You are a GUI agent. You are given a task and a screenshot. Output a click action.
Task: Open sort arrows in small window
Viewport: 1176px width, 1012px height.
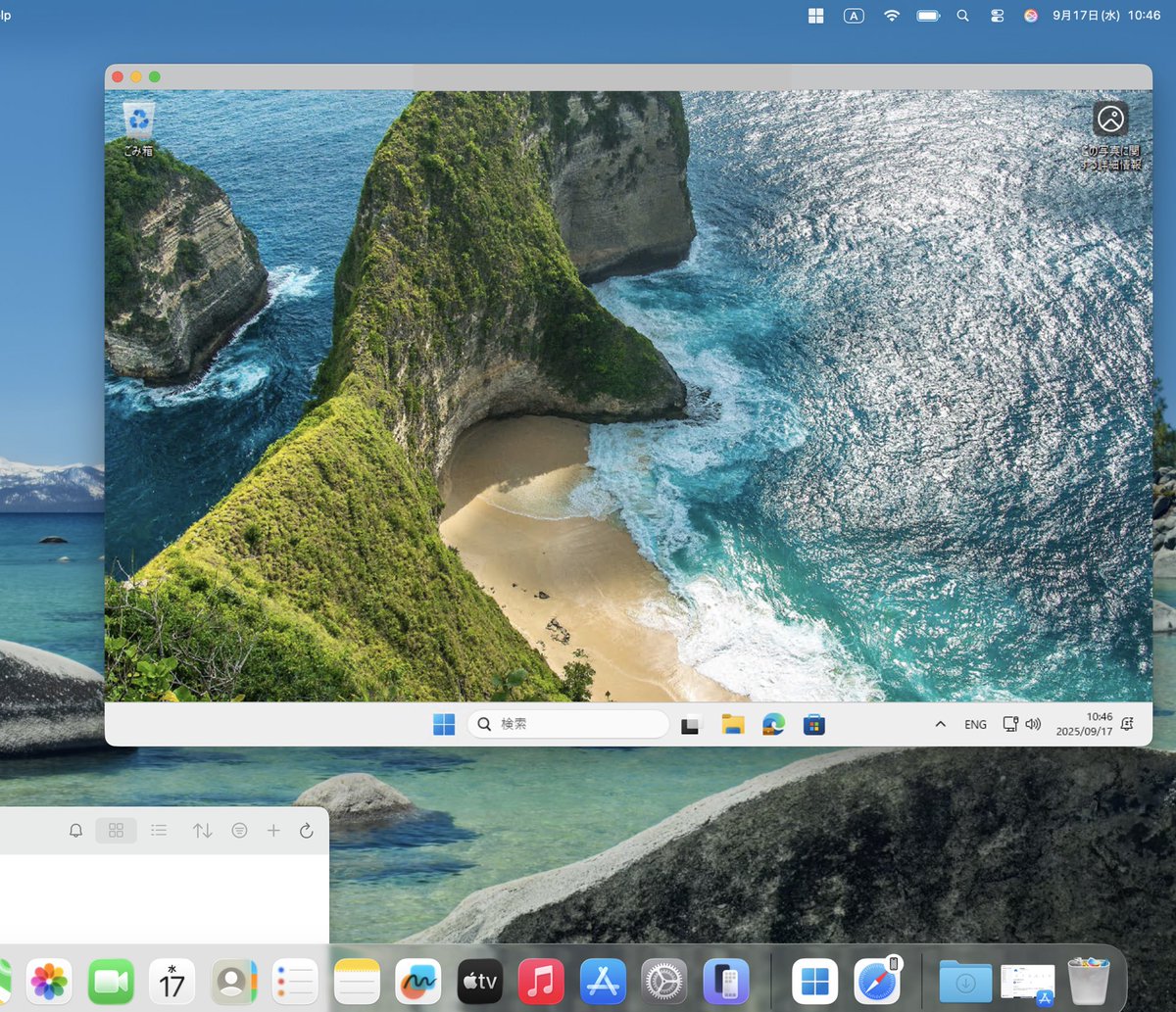point(202,831)
